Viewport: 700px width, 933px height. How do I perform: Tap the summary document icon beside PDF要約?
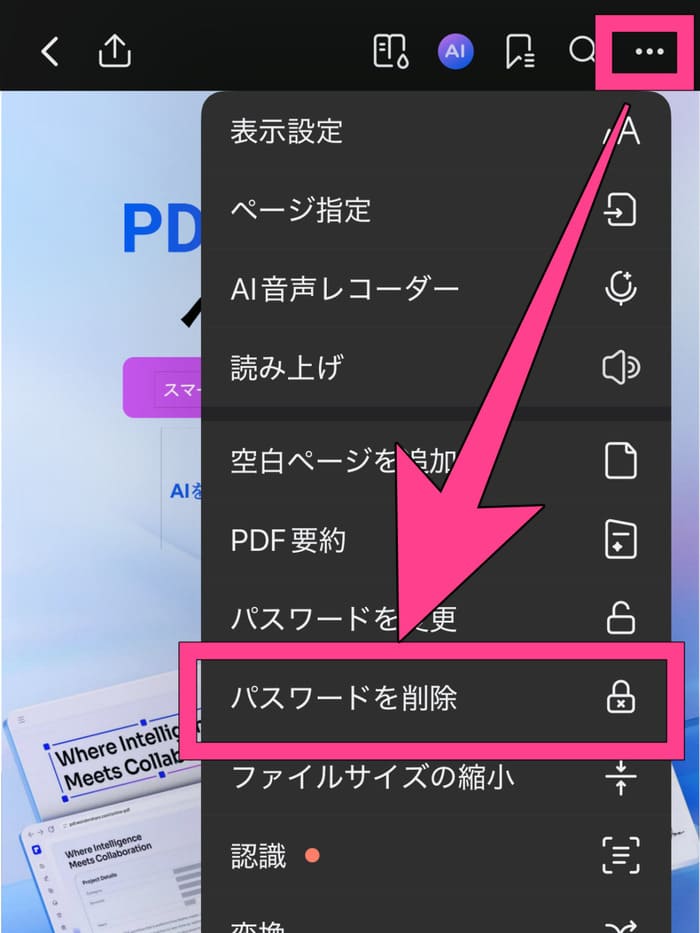[620, 540]
